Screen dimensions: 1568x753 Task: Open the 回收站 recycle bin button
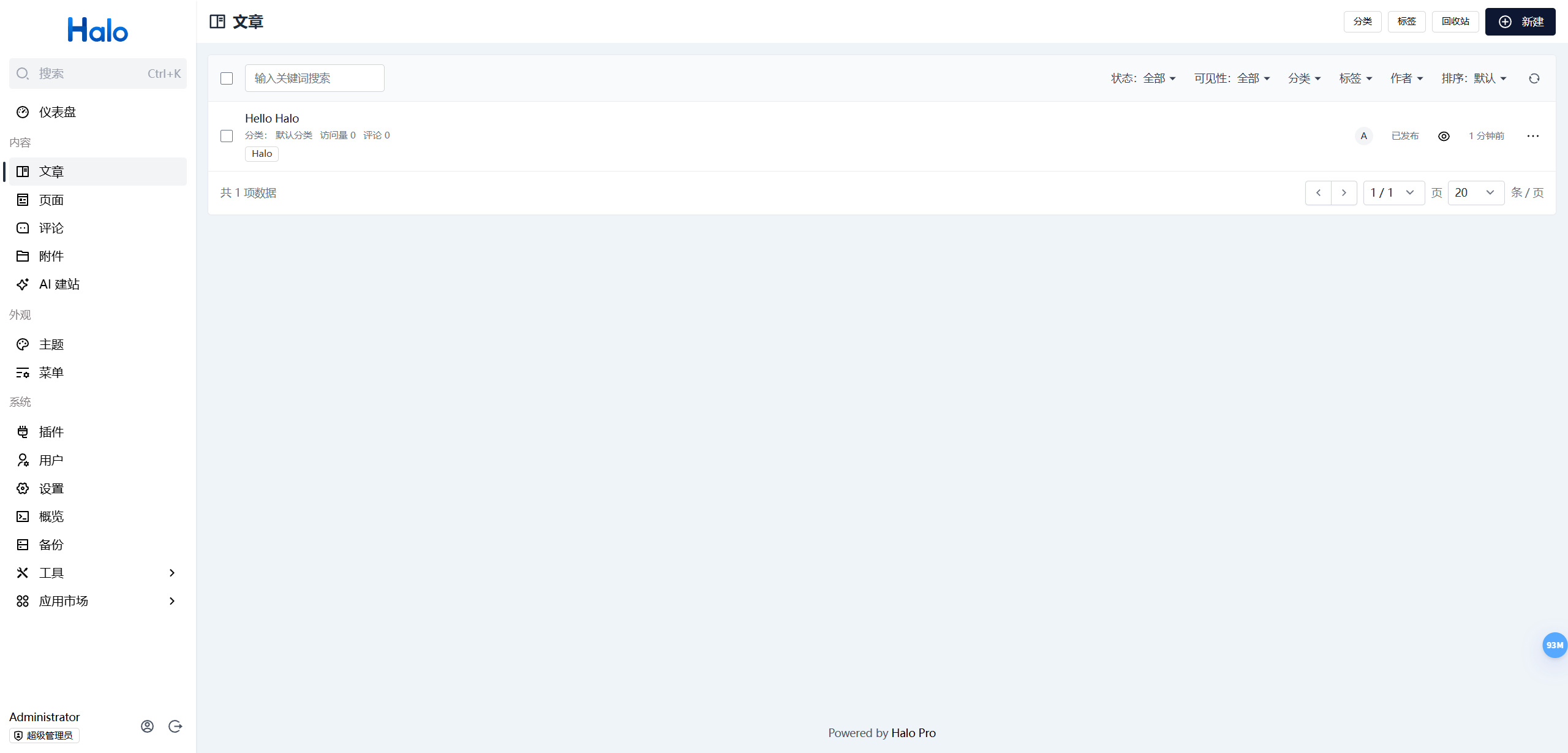(x=1455, y=21)
